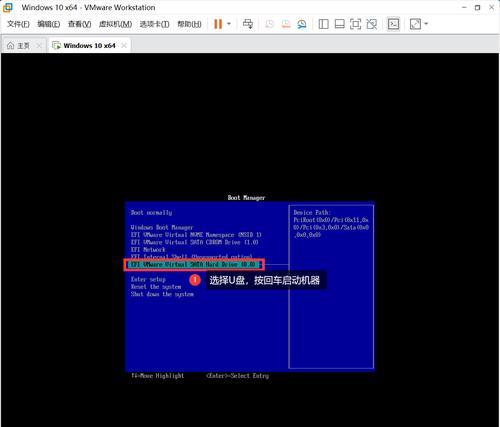Select Windows Boot Manager entry
This screenshot has width=500, height=427.
[162, 227]
